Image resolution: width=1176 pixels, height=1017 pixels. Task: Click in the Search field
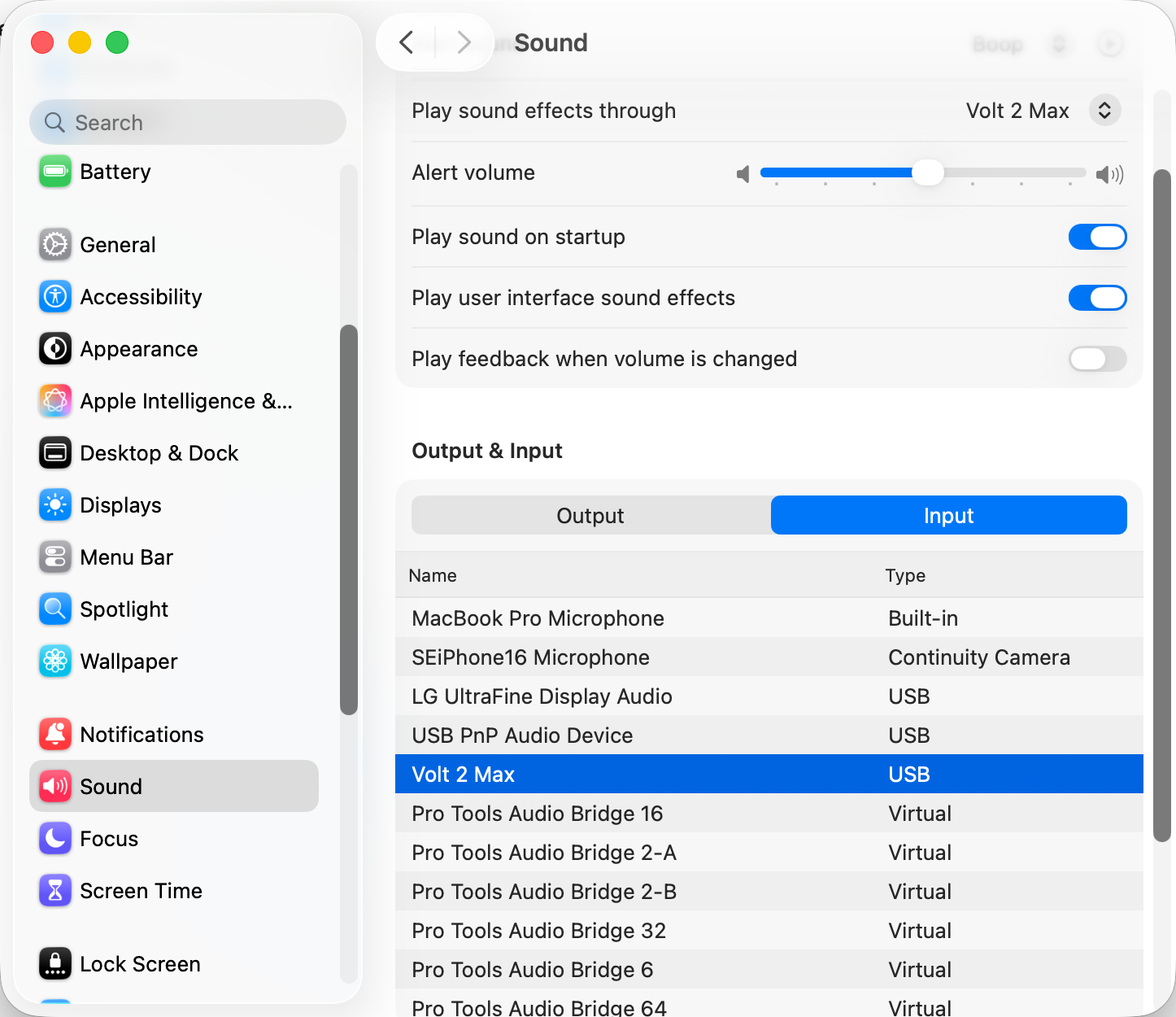188,123
